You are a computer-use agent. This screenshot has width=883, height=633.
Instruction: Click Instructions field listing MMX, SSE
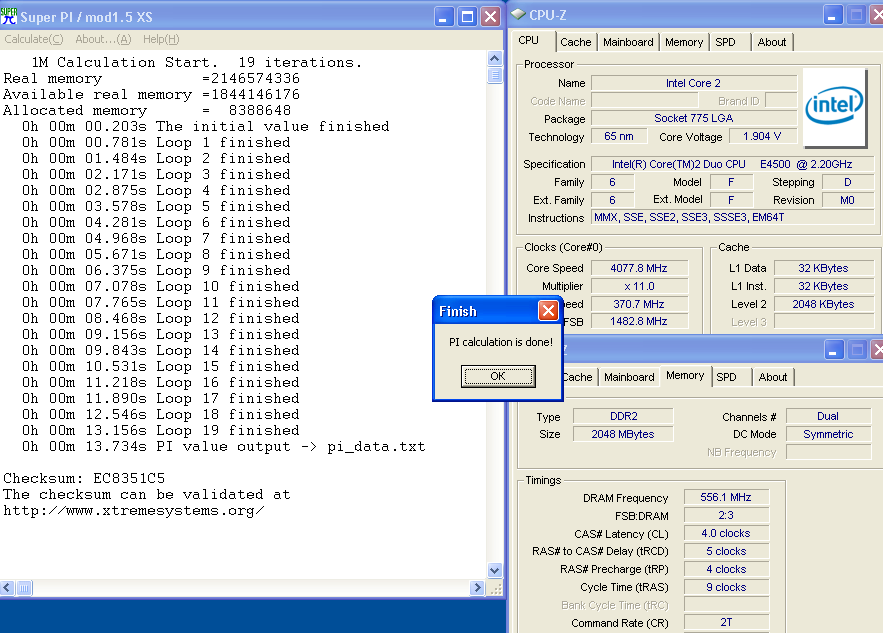click(732, 217)
